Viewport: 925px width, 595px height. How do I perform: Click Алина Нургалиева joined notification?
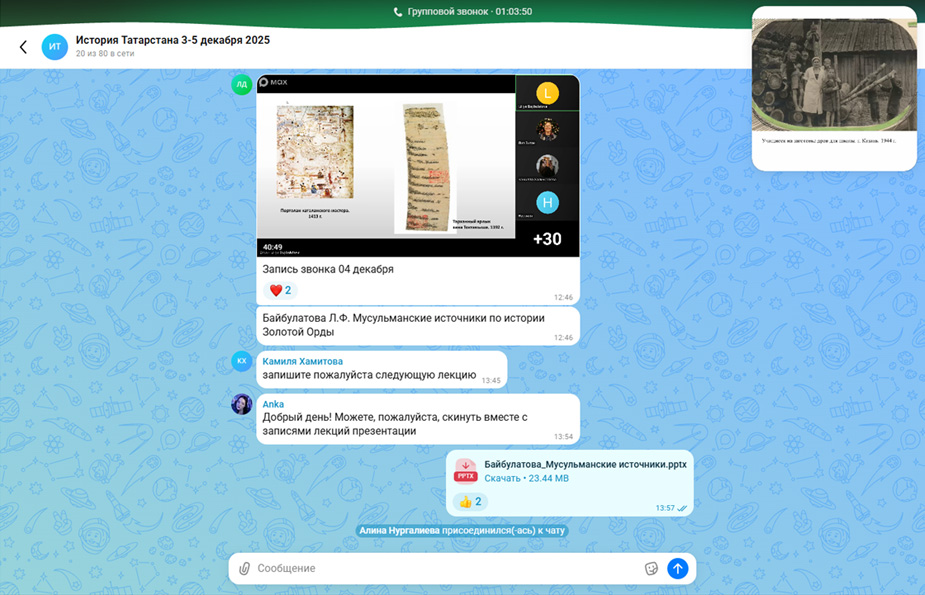[x=462, y=531]
